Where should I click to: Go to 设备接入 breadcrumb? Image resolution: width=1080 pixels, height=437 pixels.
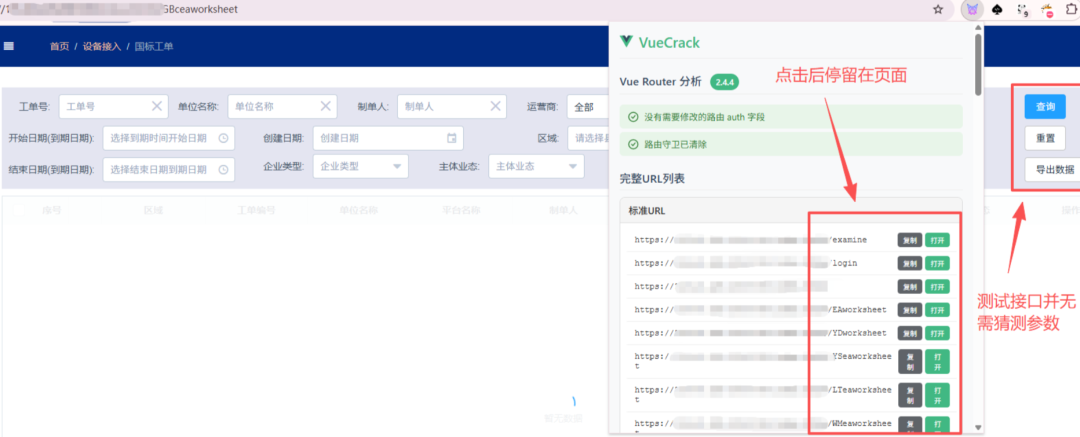(x=102, y=46)
